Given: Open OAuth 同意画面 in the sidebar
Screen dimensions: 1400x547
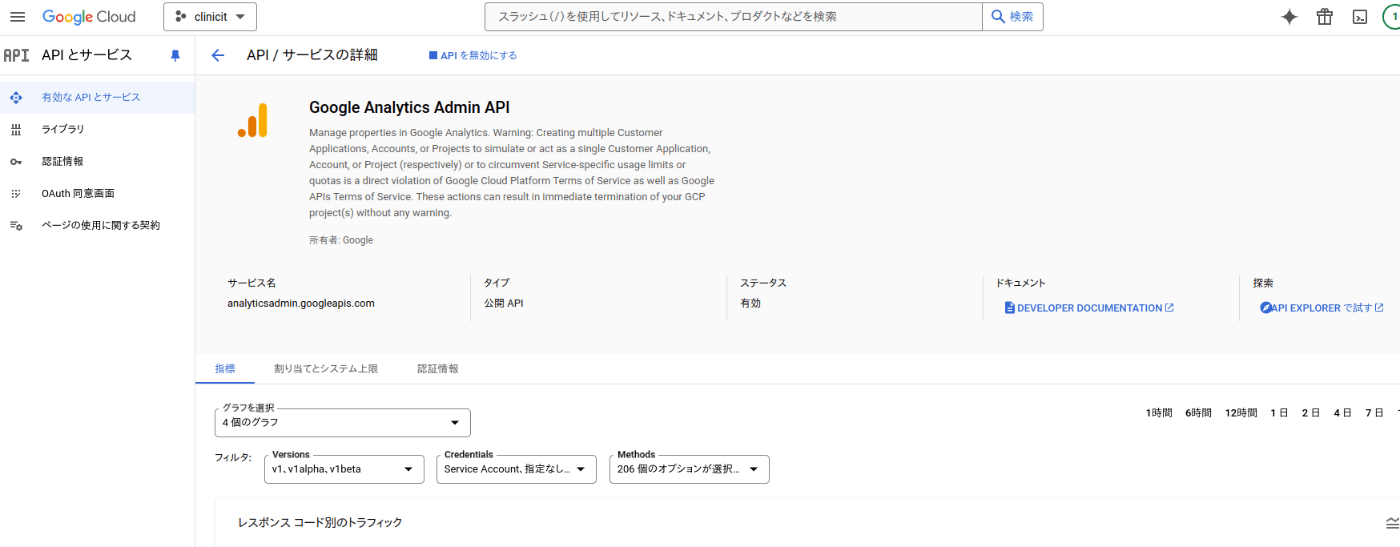Looking at the screenshot, I should click(97, 193).
